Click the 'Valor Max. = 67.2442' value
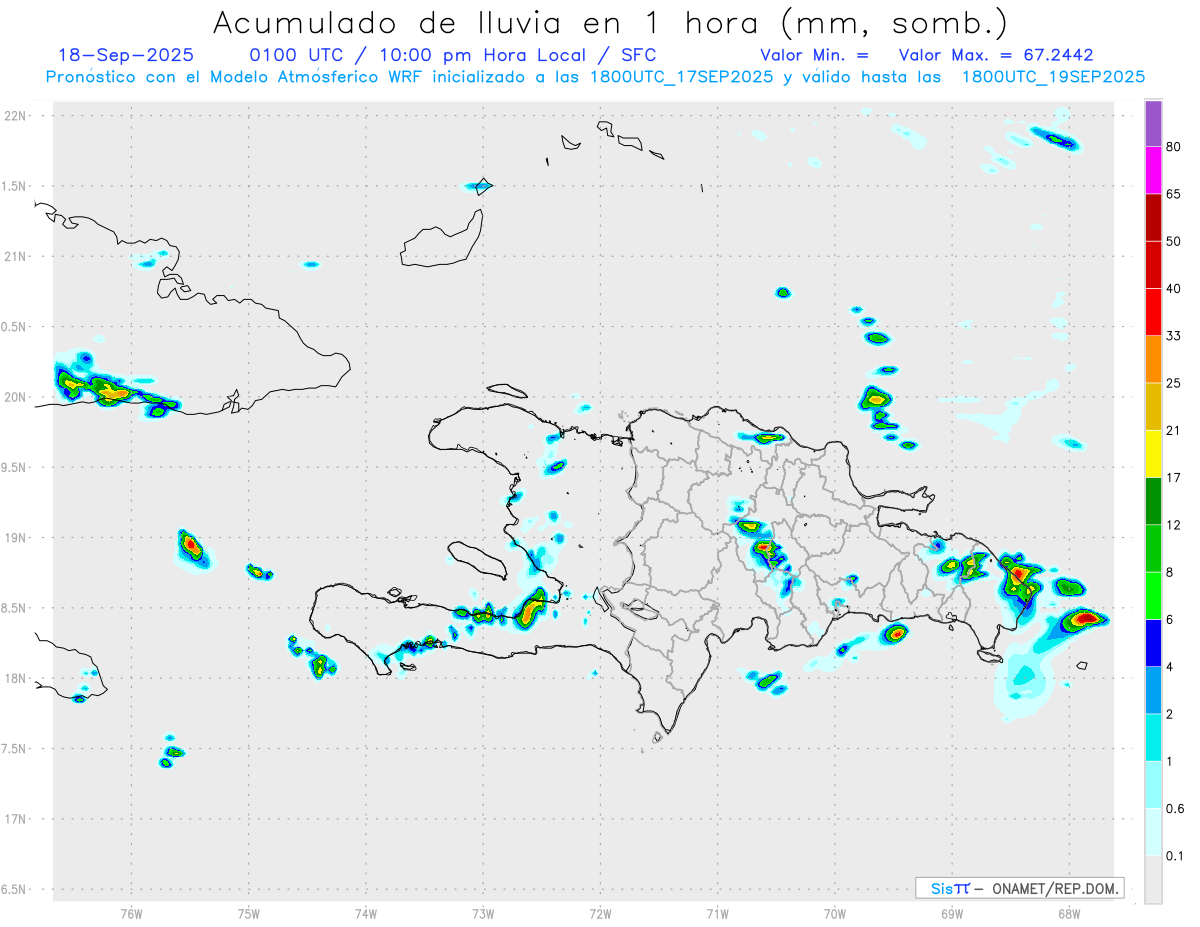This screenshot has width=1200, height=927. coord(996,55)
